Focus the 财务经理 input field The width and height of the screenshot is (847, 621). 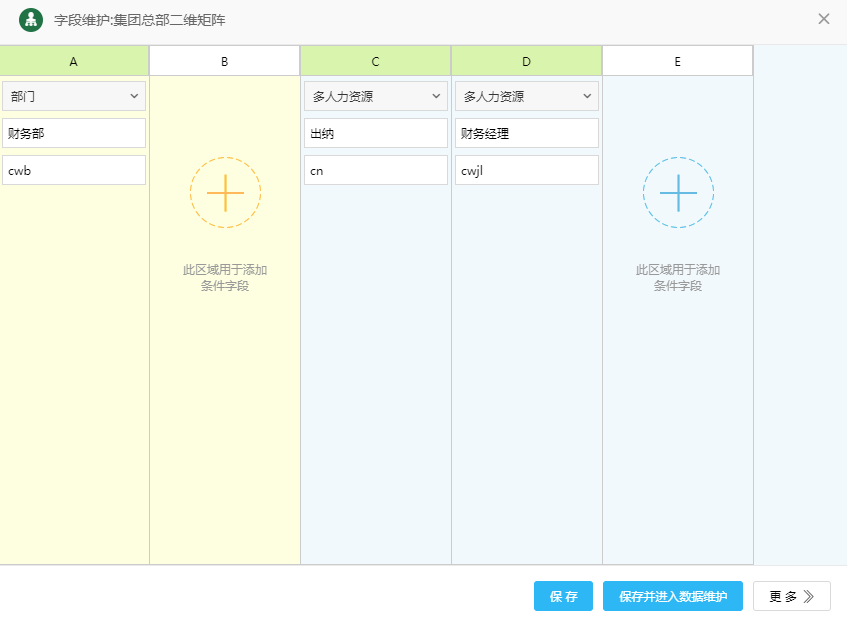click(527, 133)
